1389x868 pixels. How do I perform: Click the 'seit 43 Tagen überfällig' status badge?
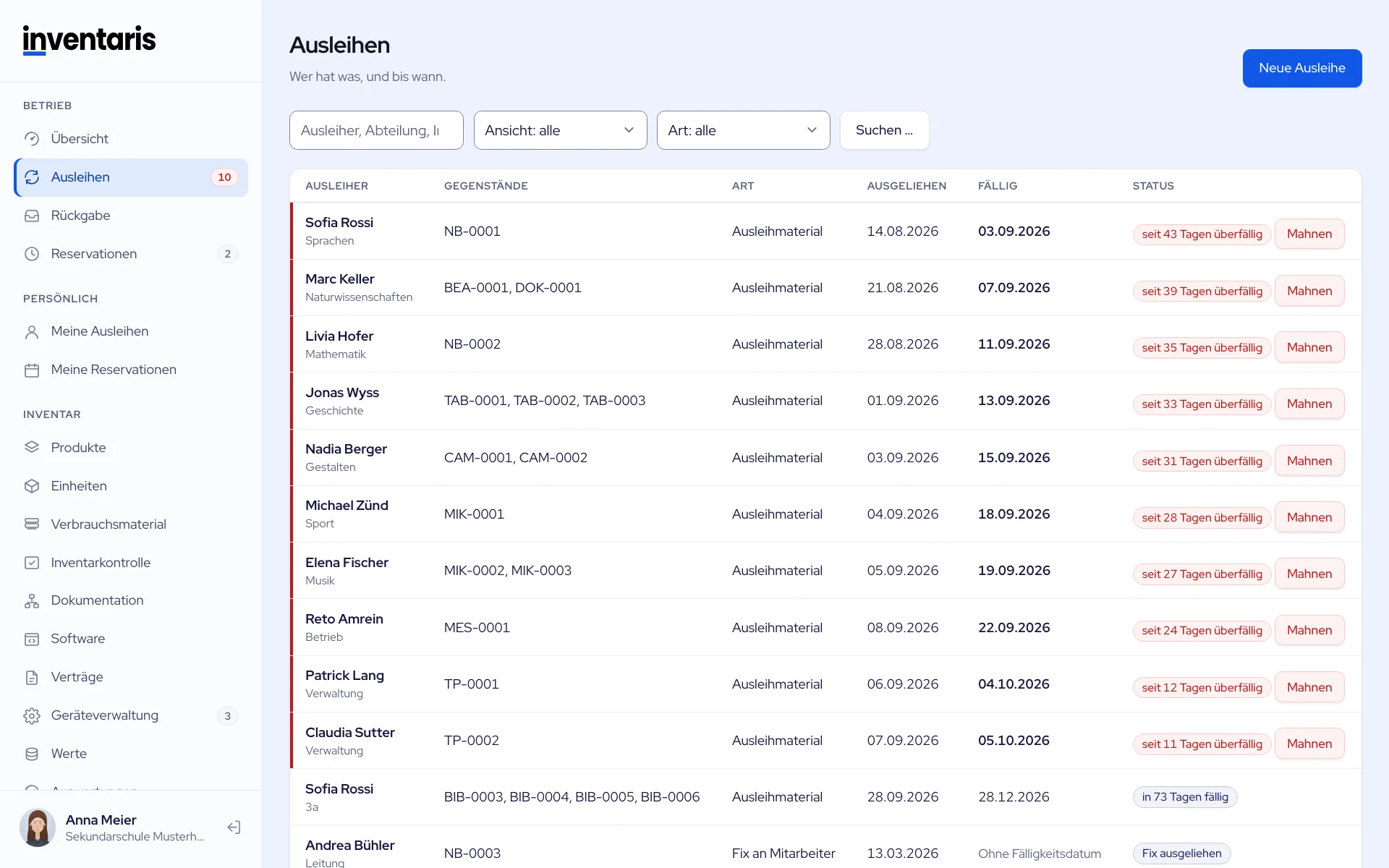[1202, 234]
